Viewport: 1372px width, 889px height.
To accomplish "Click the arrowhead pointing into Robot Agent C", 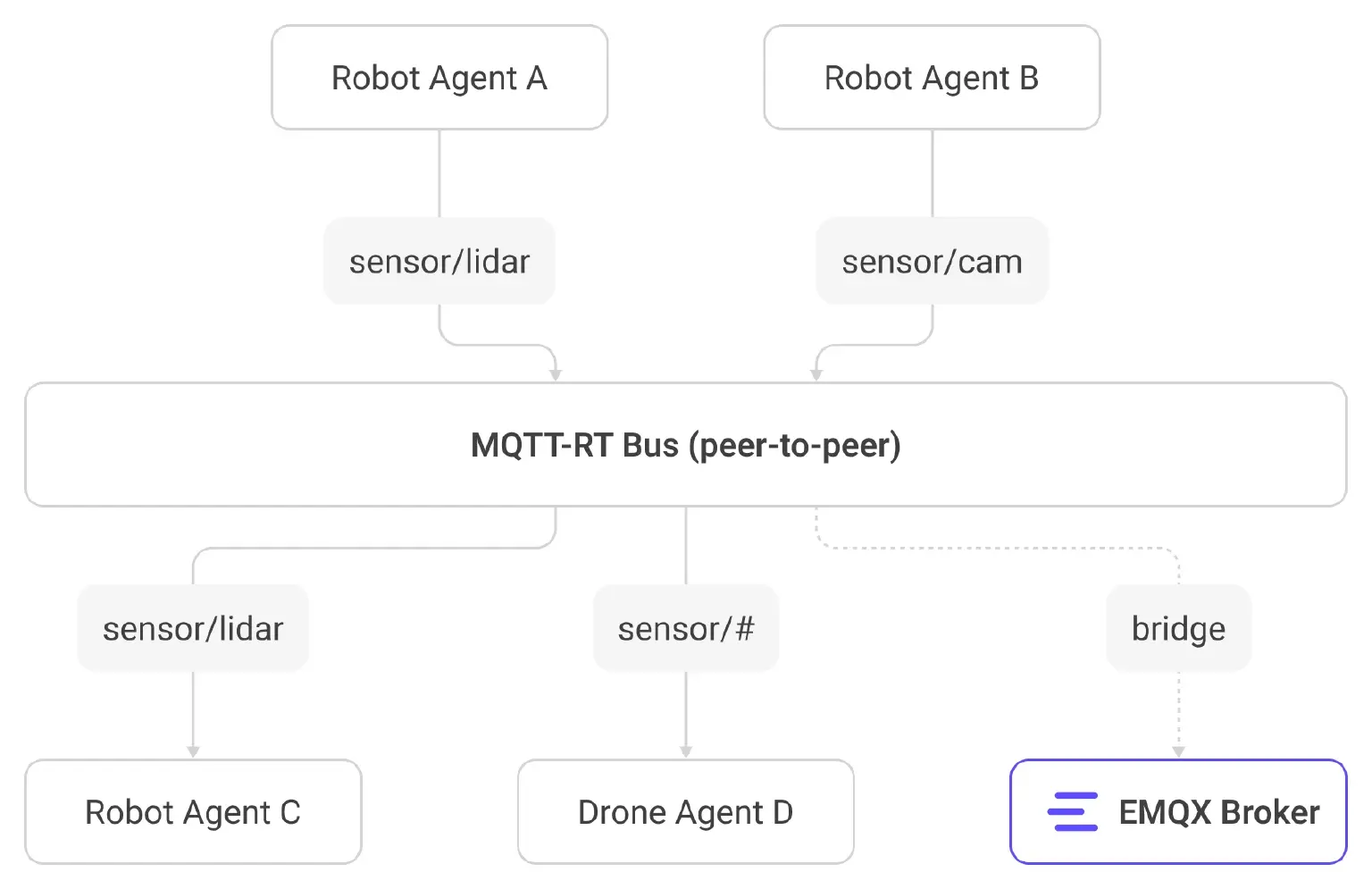I will coord(193,751).
